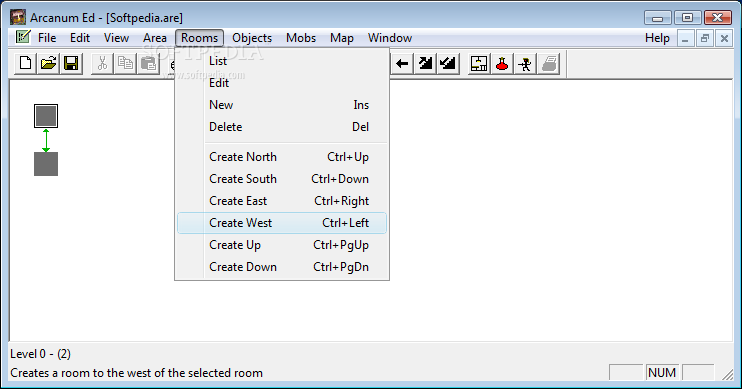Save the area with floppy disk icon
This screenshot has width=742, height=389.
coord(71,63)
